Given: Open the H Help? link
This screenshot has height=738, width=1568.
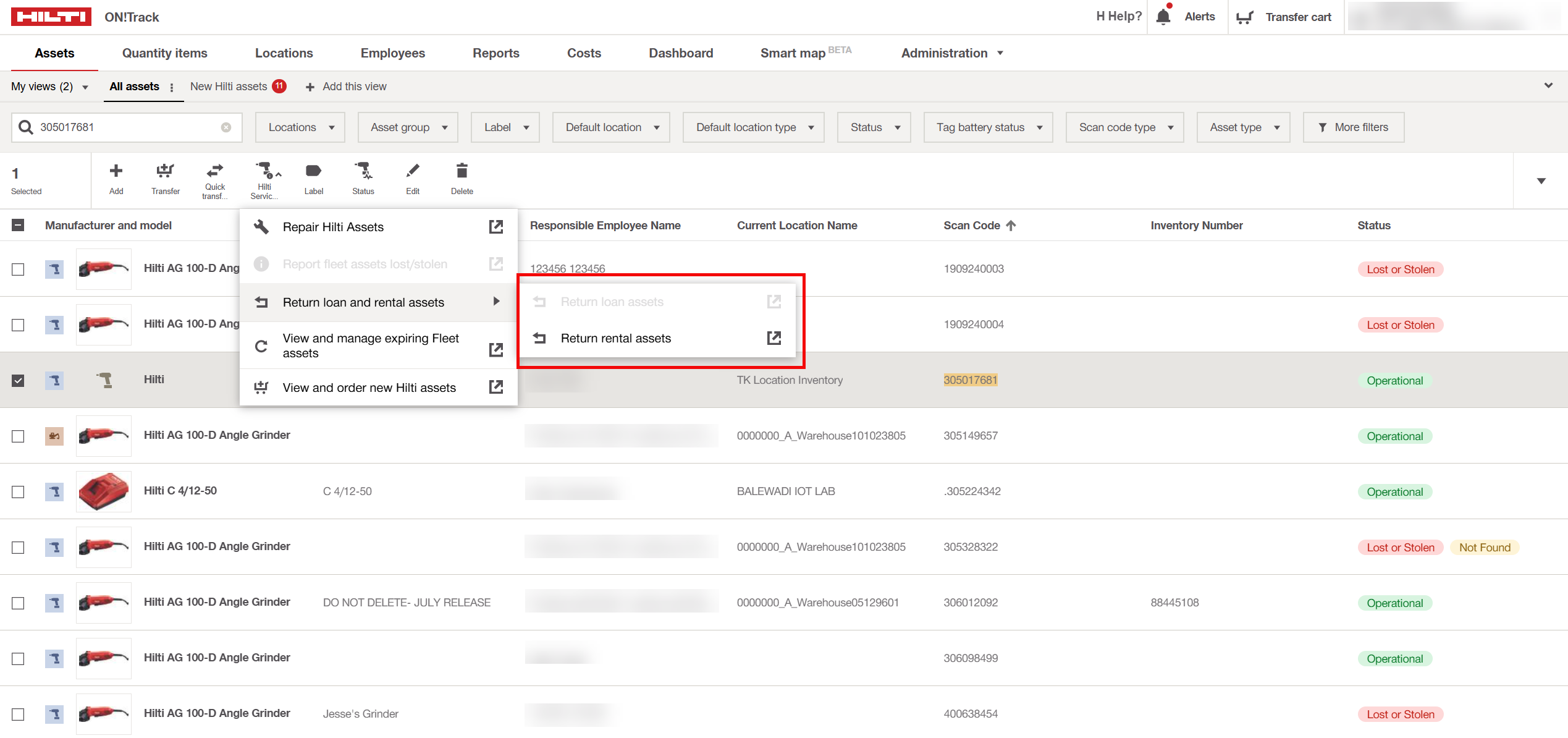Looking at the screenshot, I should click(x=1119, y=17).
